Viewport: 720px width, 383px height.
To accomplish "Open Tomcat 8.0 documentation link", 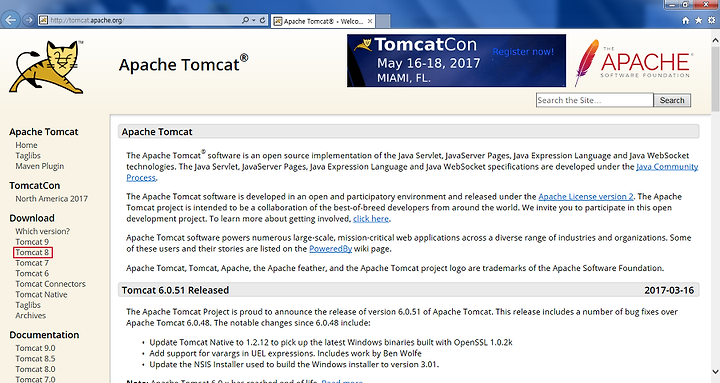I will 35,370.
